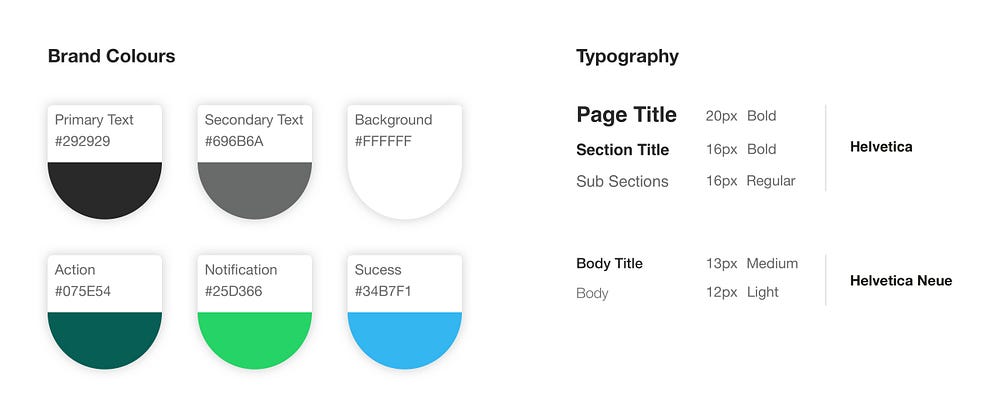Click the Typography heading
Viewport: 1000px width, 413px height.
click(x=627, y=56)
